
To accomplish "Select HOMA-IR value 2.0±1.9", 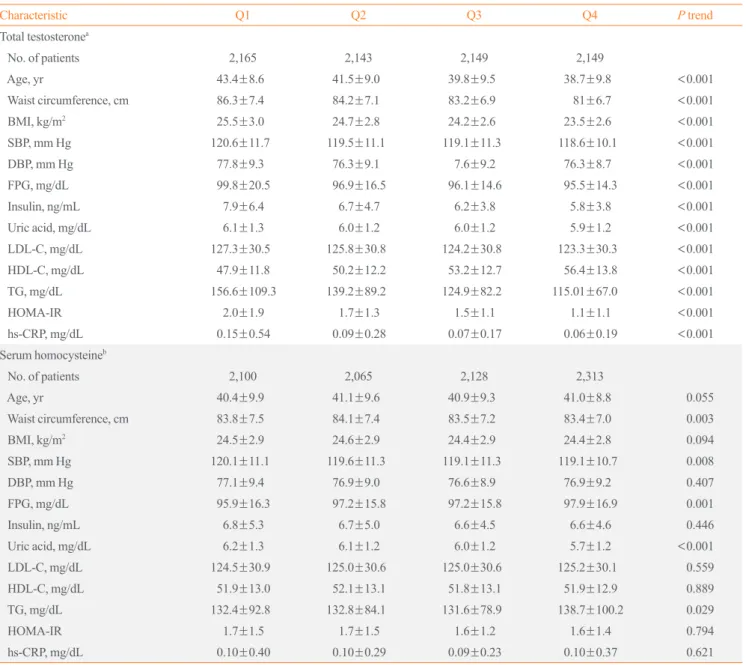I will pos(243,313).
